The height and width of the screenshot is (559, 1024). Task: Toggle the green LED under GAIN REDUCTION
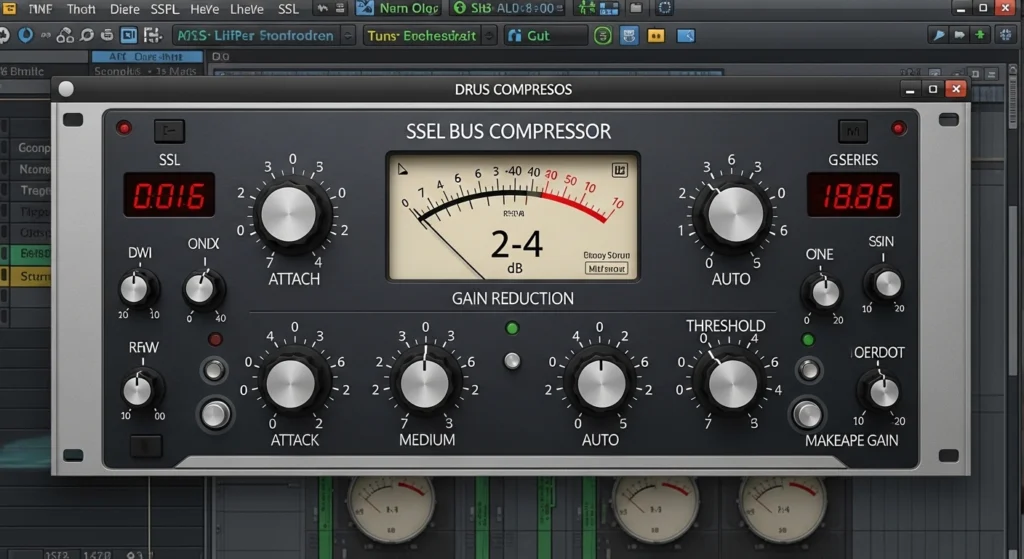click(512, 328)
